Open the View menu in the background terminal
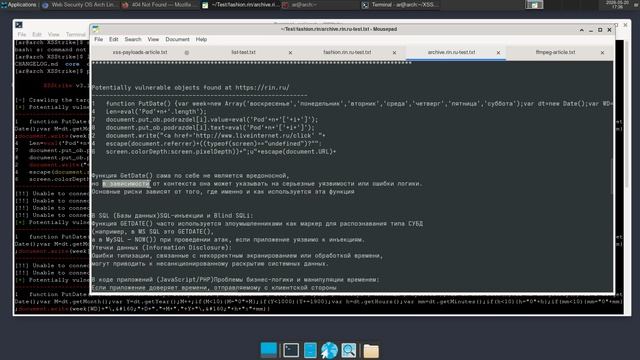Image resolution: width=640 pixels, height=360 pixels. [53, 35]
